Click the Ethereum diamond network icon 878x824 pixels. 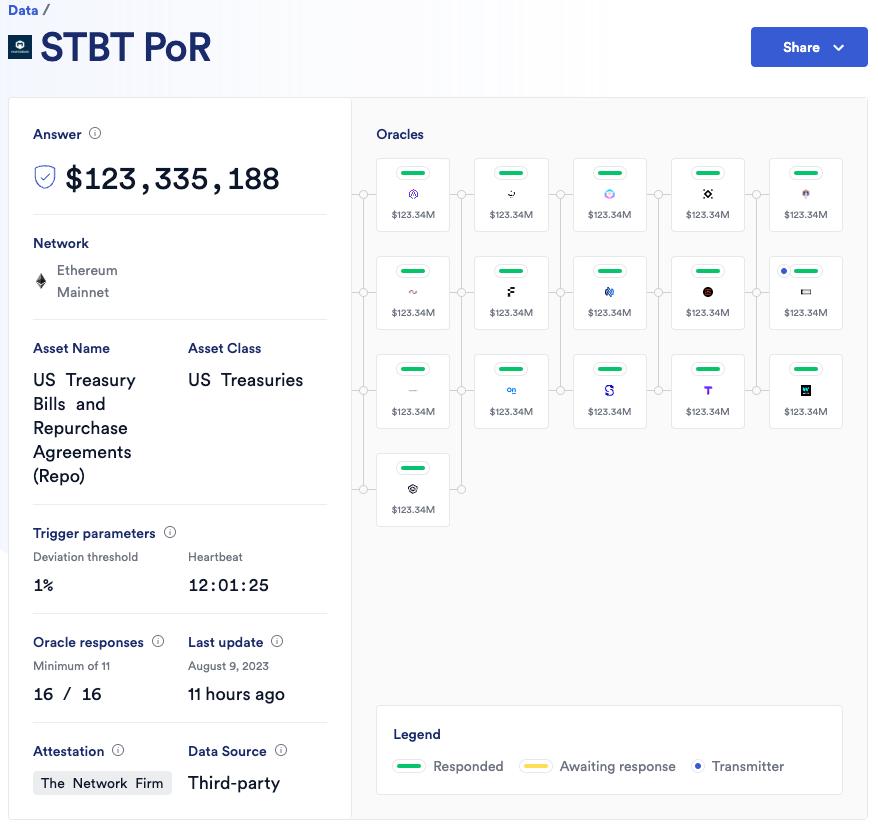pyautogui.click(x=41, y=281)
